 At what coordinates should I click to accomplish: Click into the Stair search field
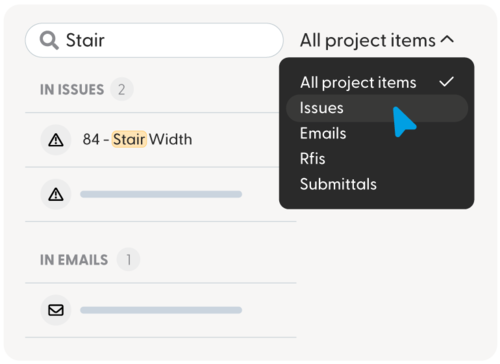[154, 40]
